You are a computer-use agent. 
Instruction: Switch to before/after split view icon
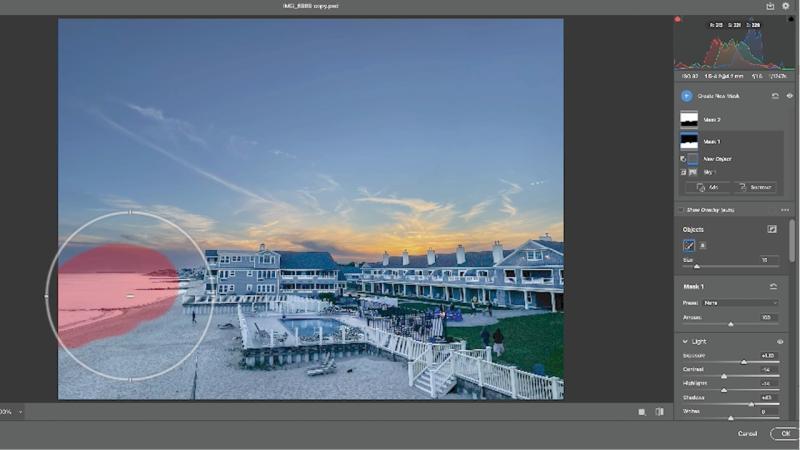coord(659,411)
